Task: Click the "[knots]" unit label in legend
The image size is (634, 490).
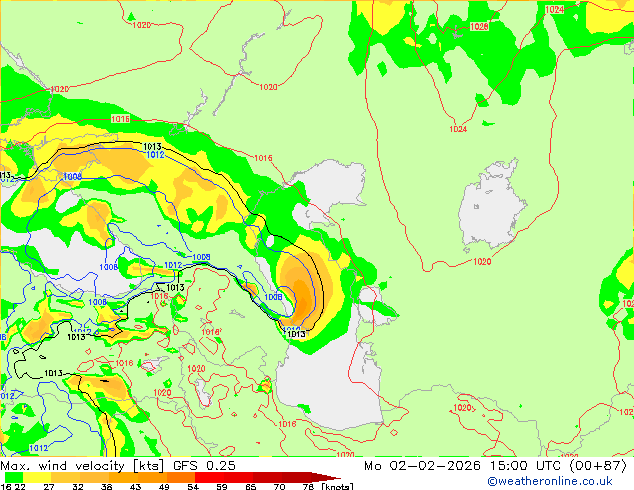Action: tap(338, 486)
